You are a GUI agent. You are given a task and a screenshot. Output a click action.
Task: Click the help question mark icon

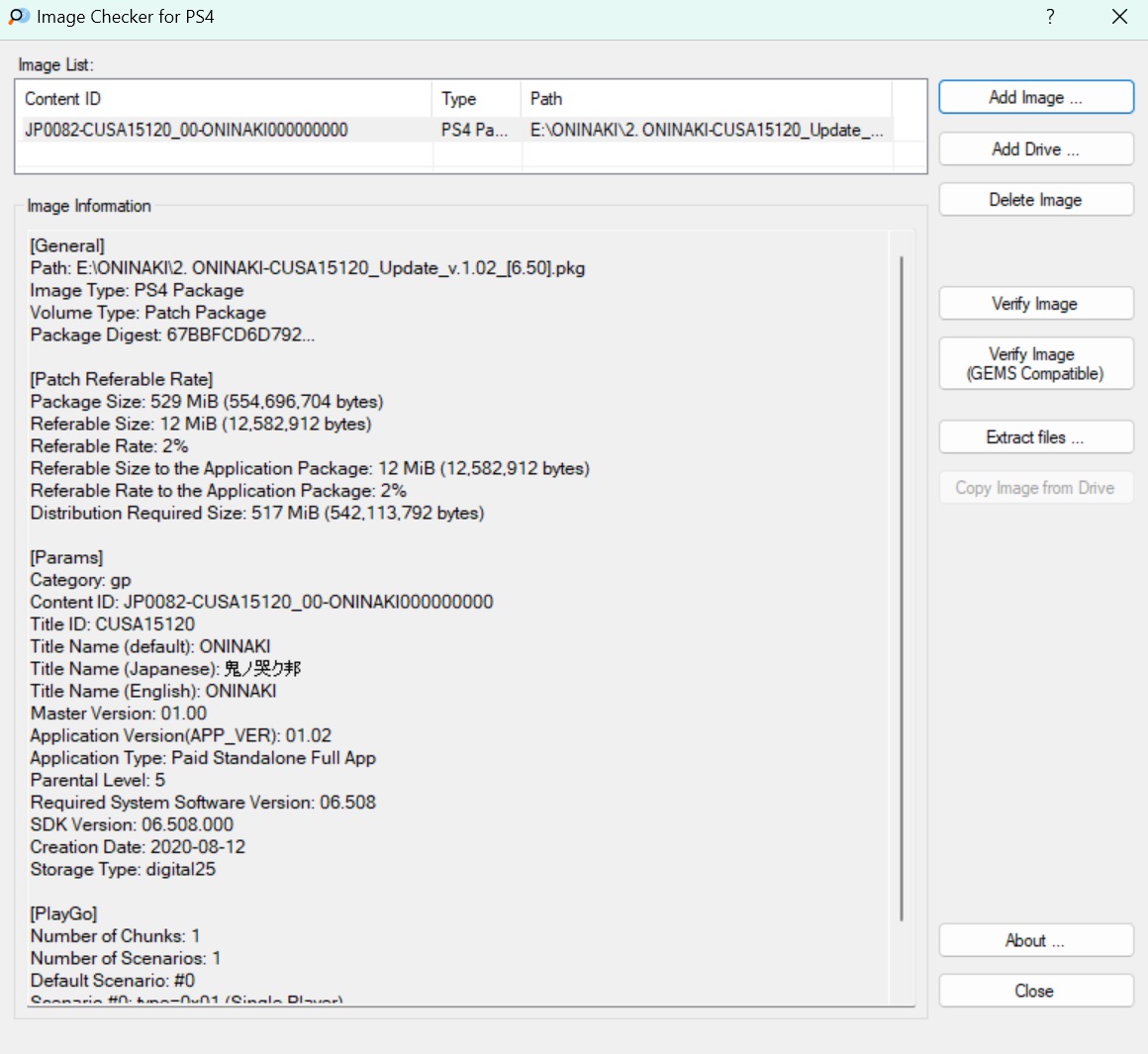click(x=1051, y=17)
